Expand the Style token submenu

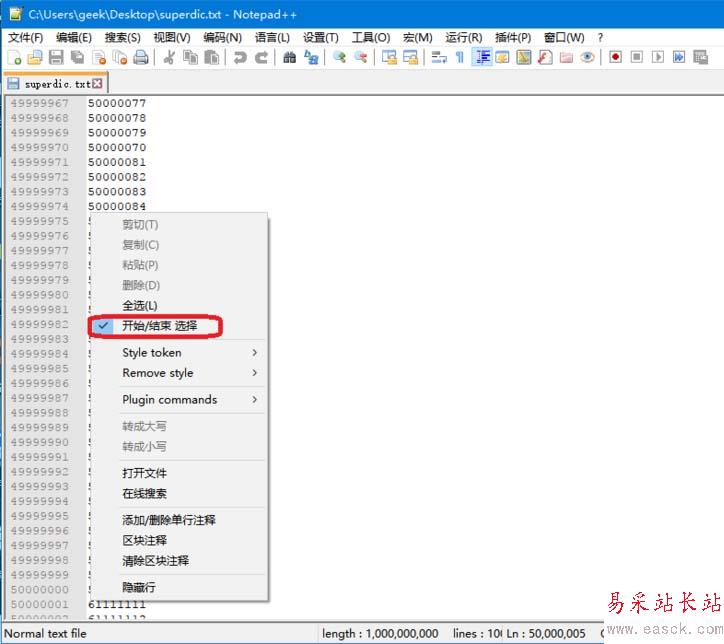(177, 353)
